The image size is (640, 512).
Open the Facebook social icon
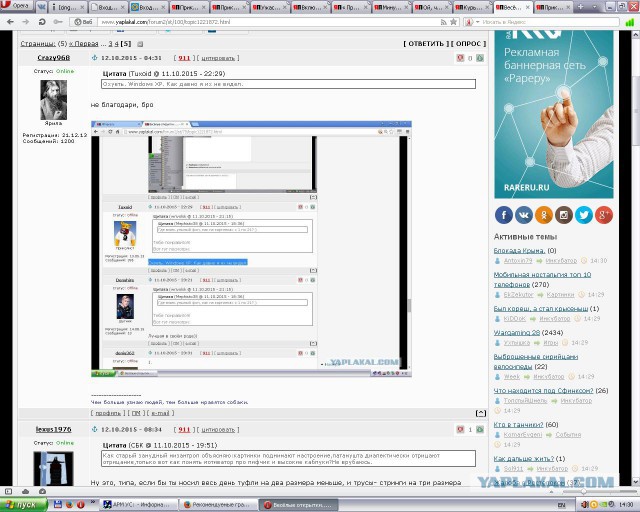tap(504, 215)
